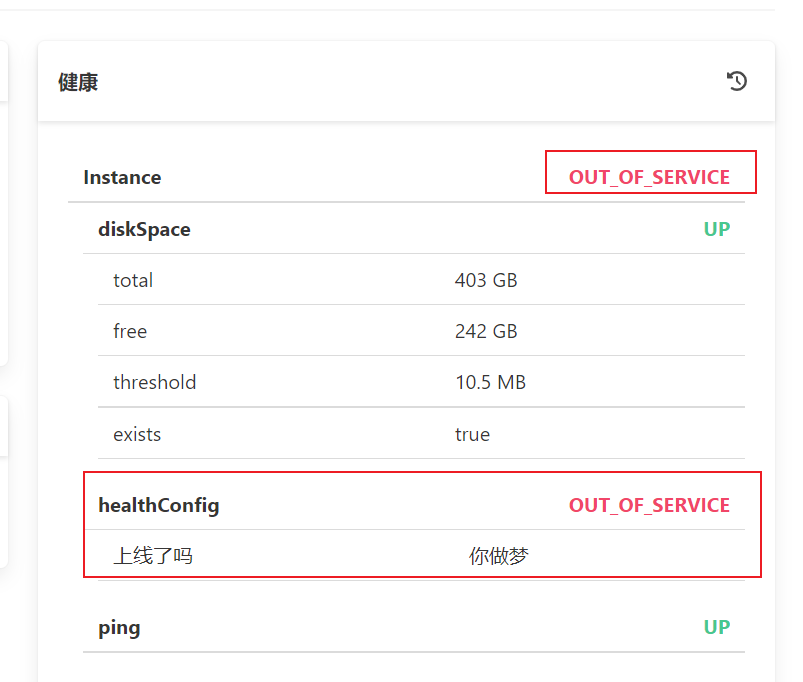Click the 健康 panel header title
This screenshot has width=803, height=682.
[78, 81]
